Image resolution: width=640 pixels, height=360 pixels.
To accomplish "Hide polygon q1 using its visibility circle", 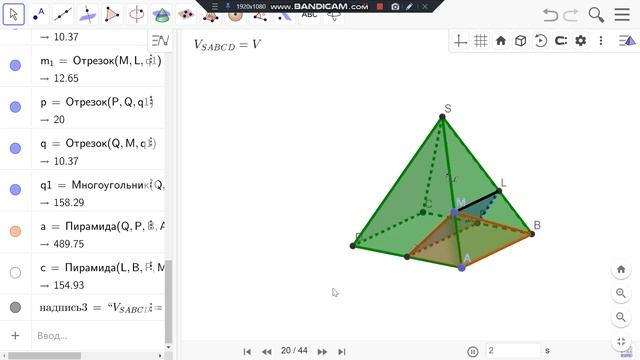I will tap(16, 190).
